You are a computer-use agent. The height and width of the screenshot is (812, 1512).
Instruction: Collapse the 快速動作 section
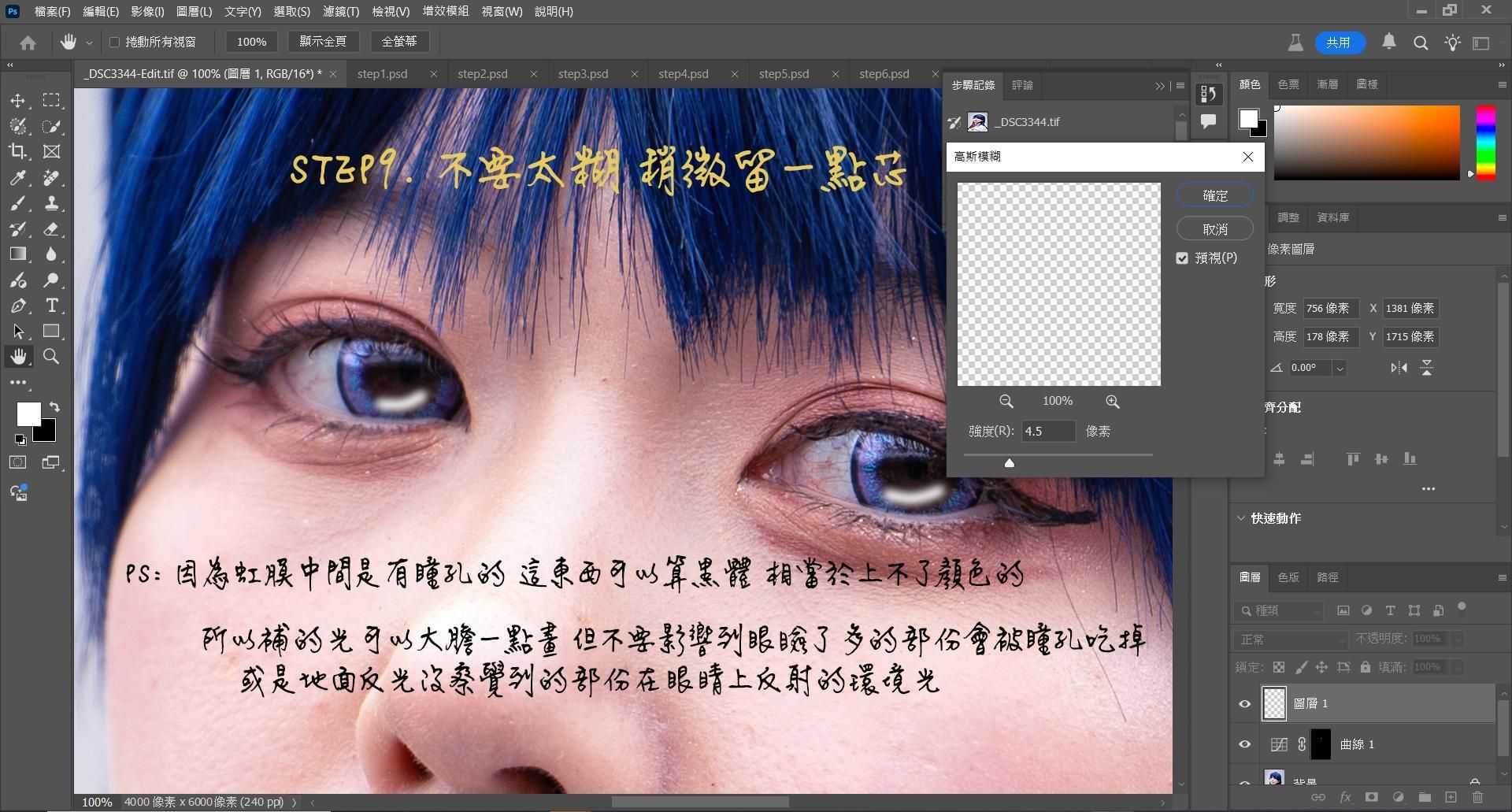(1242, 518)
